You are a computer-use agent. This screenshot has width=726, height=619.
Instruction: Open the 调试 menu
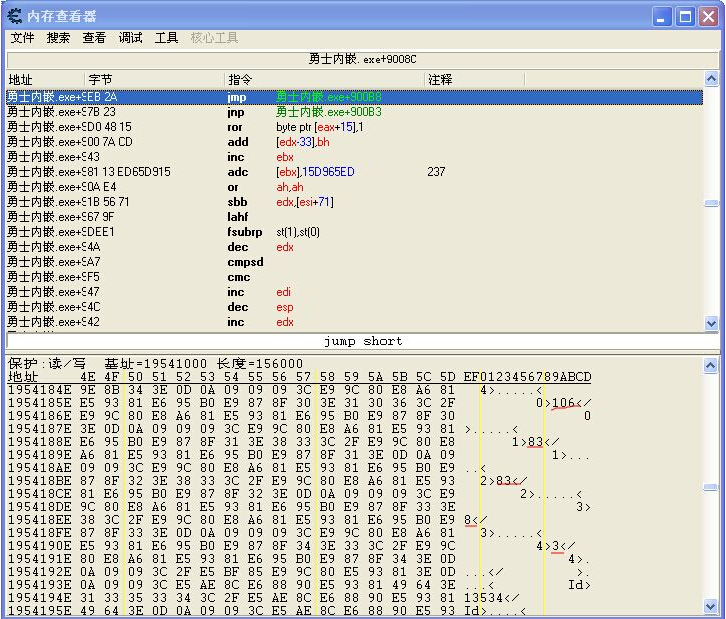(x=130, y=38)
